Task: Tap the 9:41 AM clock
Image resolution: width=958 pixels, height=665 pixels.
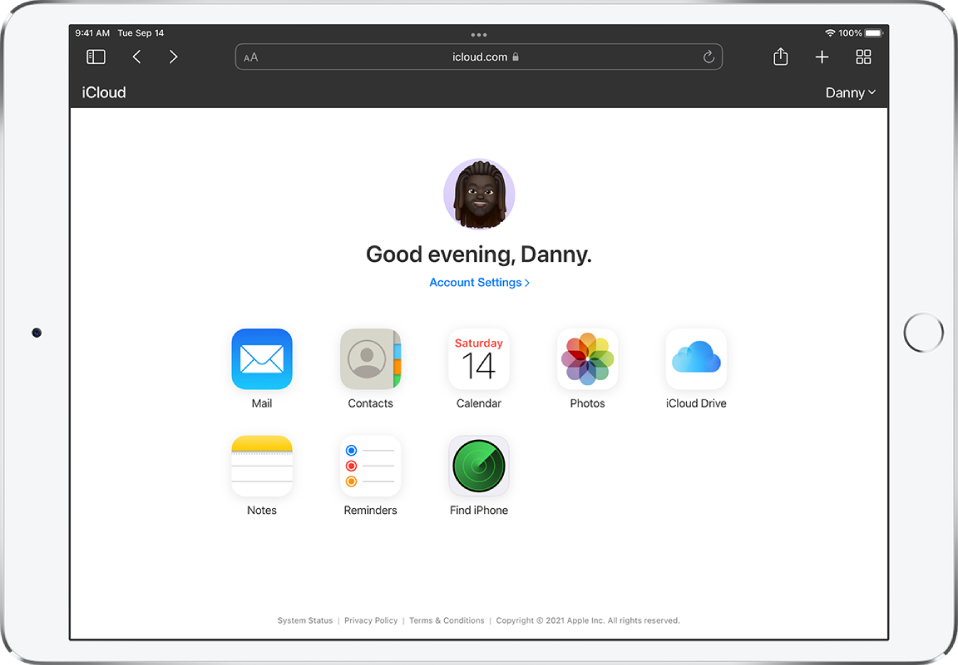Action: click(92, 33)
